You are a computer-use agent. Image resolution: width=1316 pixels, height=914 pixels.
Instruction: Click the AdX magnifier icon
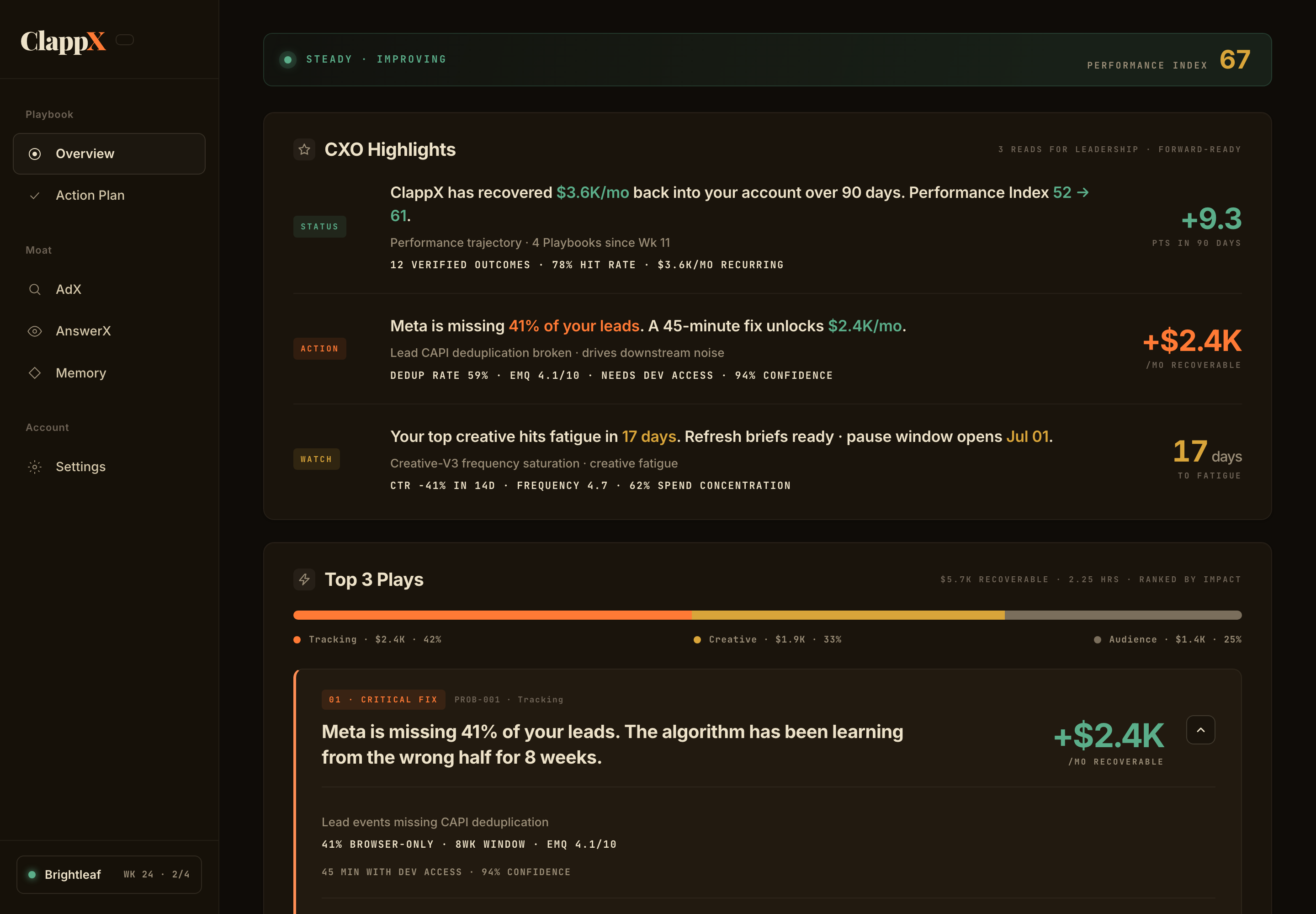click(x=35, y=289)
